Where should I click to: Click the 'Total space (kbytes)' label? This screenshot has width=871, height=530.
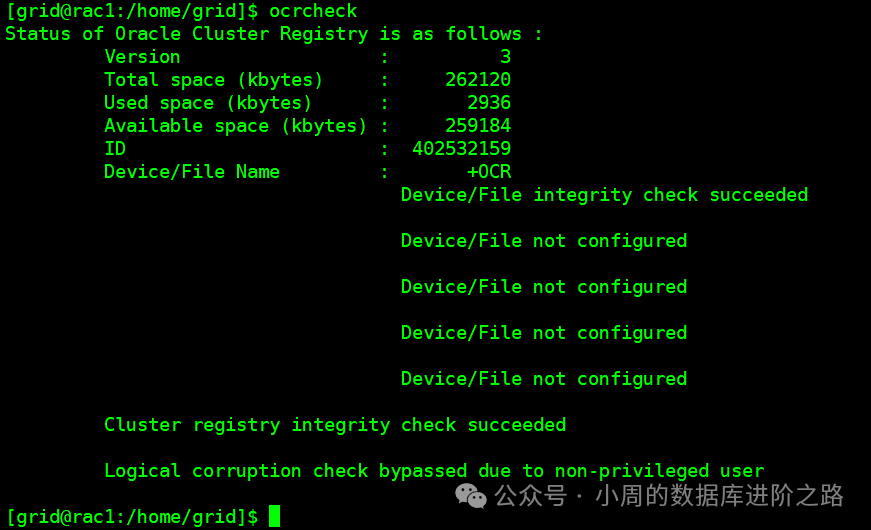[214, 80]
